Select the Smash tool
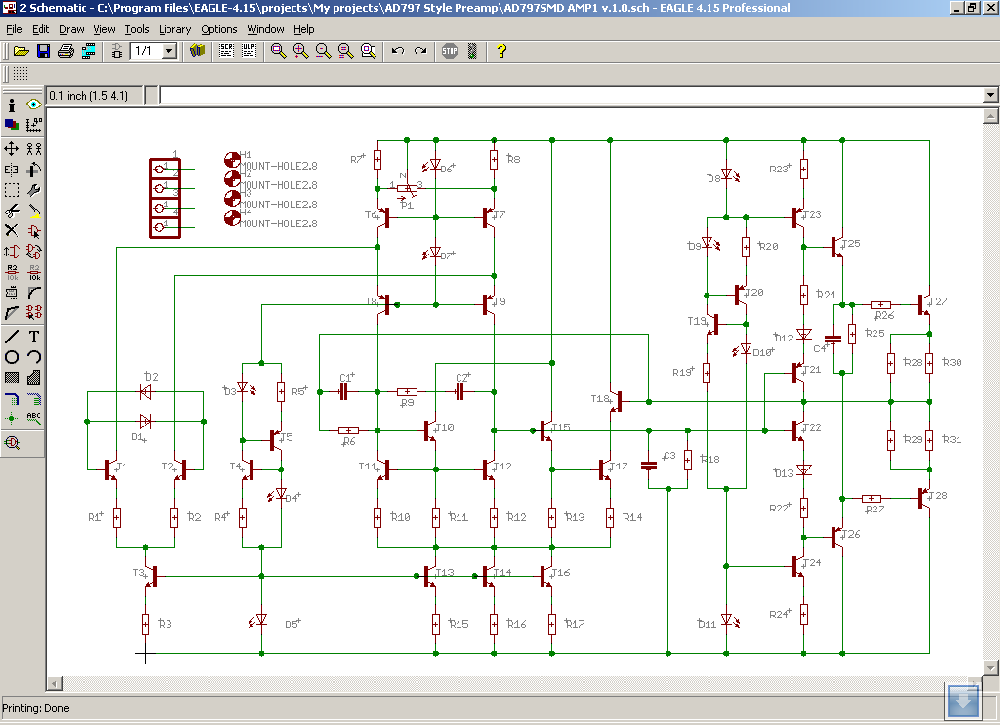Image resolution: width=1000 pixels, height=725 pixels. tap(11, 293)
